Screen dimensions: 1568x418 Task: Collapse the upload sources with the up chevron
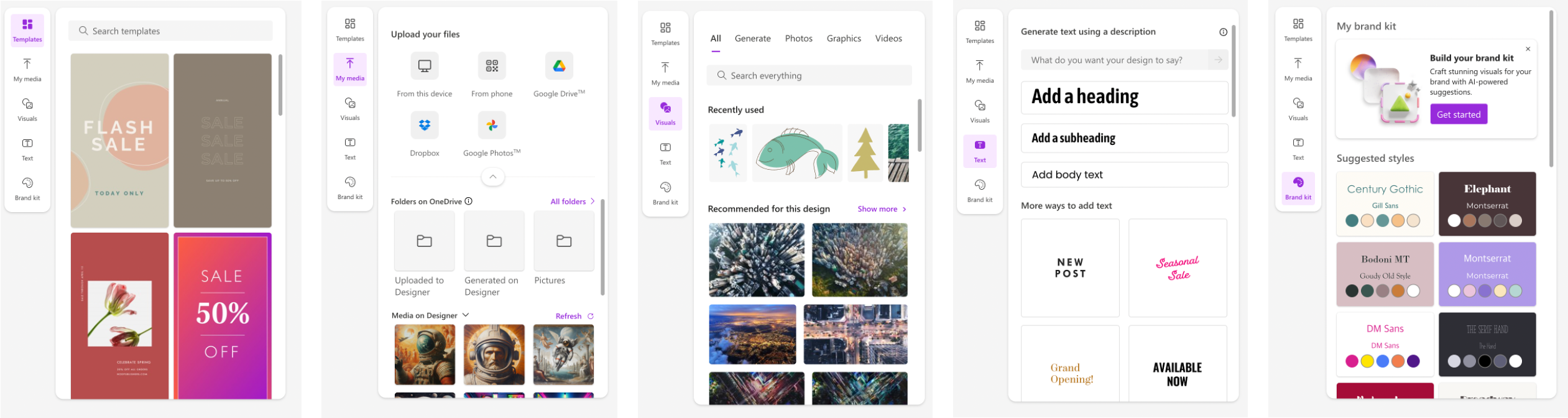point(493,177)
